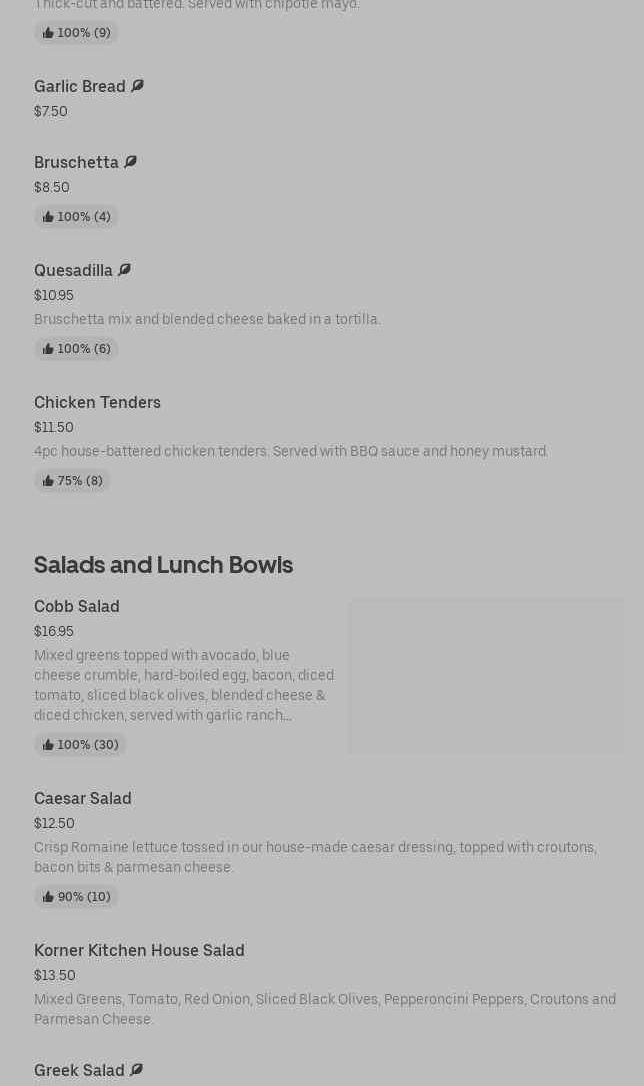Select the Greek Salad item
The width and height of the screenshot is (644, 1086).
click(x=79, y=1070)
